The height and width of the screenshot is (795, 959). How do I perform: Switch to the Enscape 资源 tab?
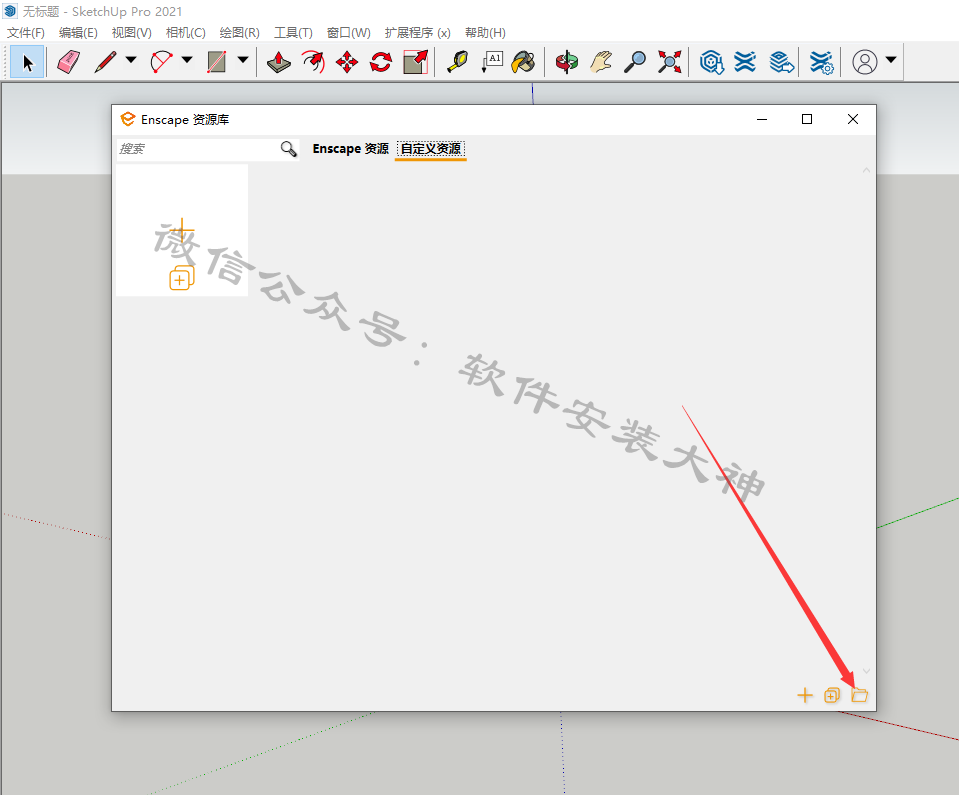[x=350, y=149]
